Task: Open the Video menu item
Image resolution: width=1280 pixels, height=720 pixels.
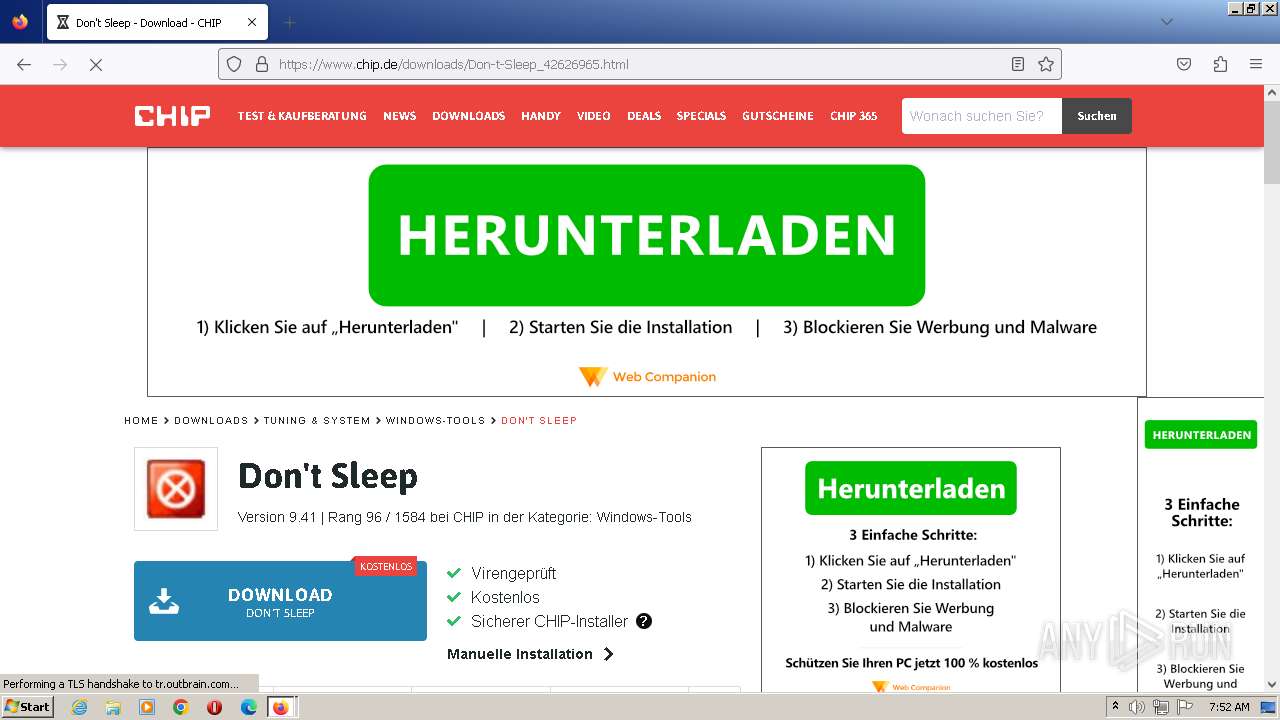Action: click(593, 116)
